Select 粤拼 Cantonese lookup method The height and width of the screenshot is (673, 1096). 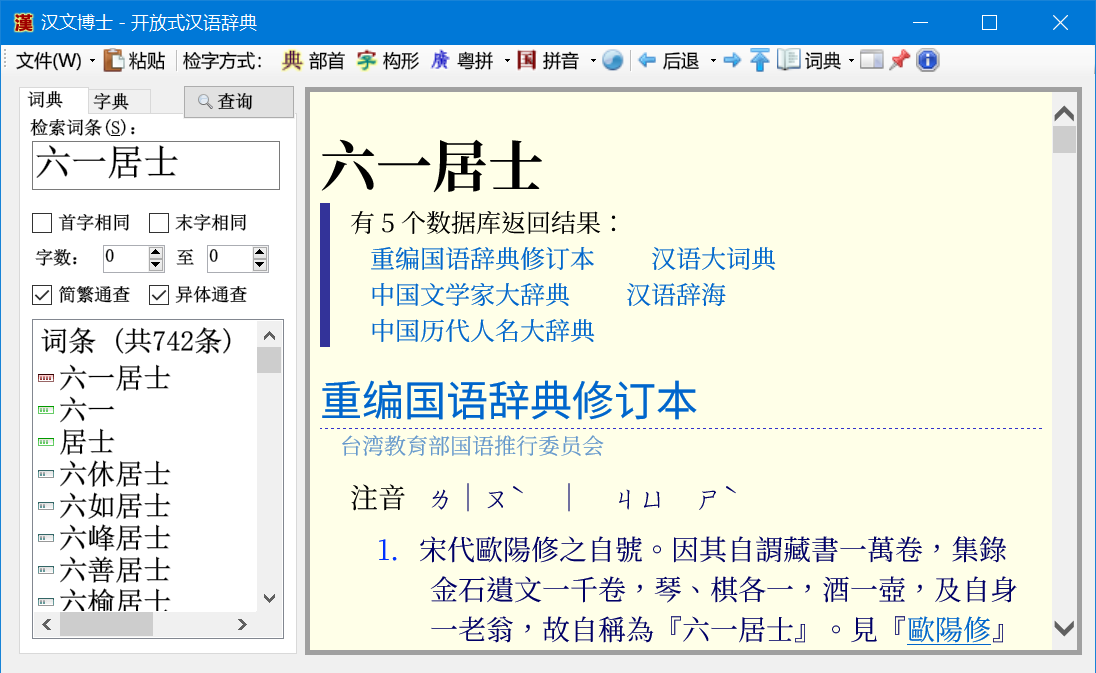coord(462,61)
